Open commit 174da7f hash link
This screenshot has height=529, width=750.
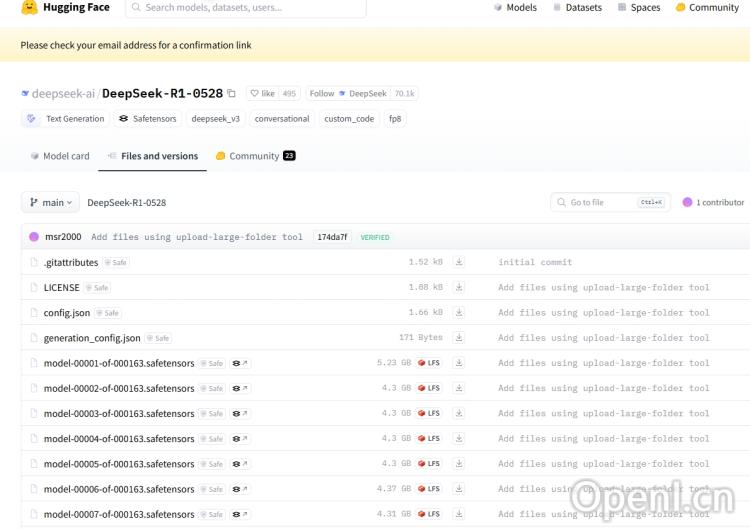[x=332, y=237]
